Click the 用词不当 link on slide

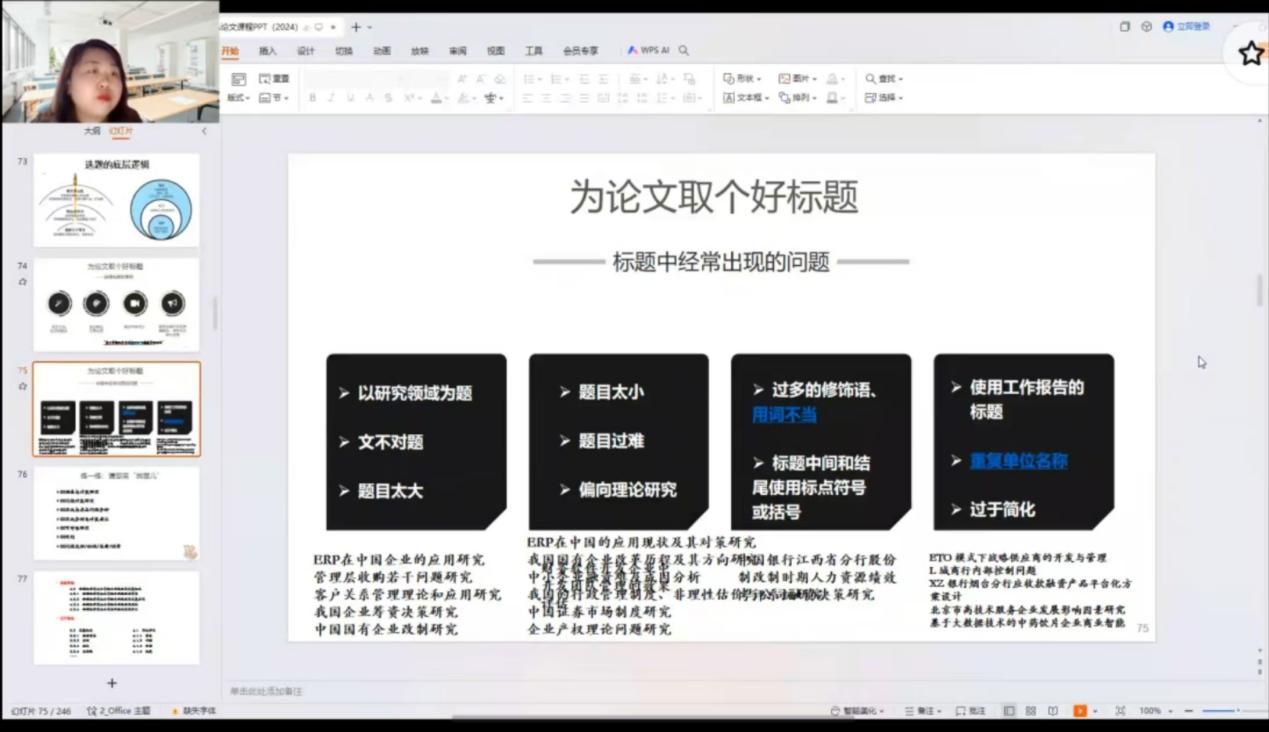coord(785,415)
